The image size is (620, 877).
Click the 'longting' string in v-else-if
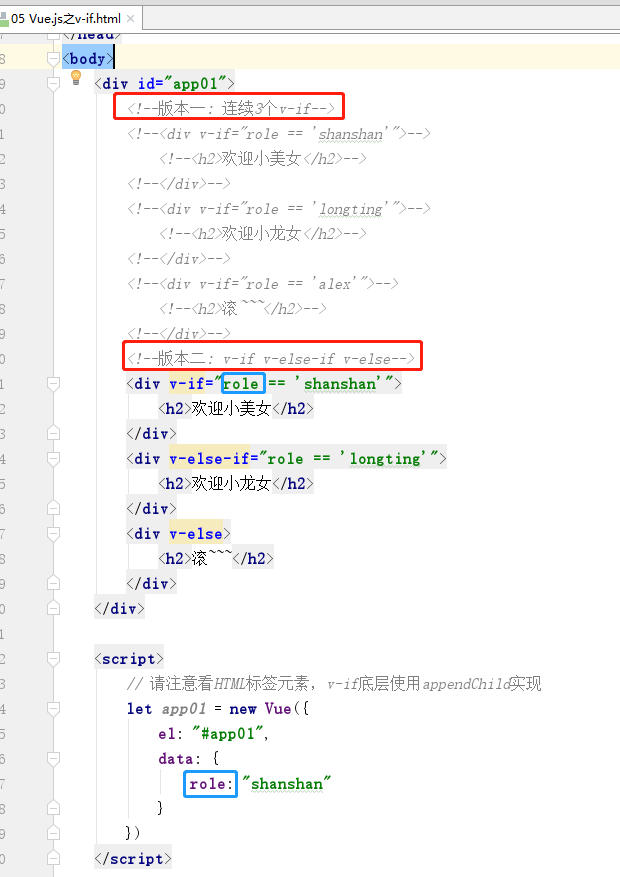(385, 459)
